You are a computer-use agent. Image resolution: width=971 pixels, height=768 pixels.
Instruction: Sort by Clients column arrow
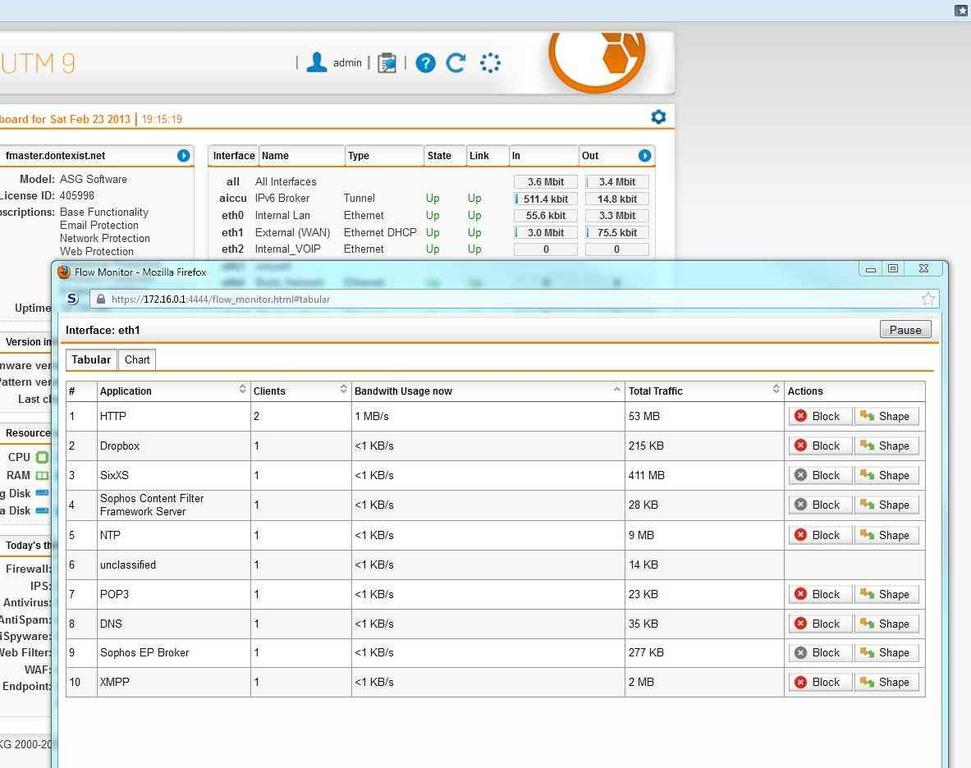click(343, 389)
